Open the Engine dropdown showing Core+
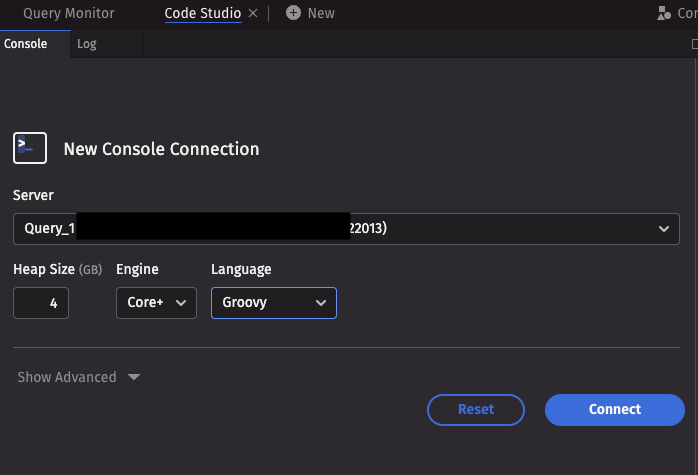Viewport: 698px width, 475px height. (x=156, y=302)
